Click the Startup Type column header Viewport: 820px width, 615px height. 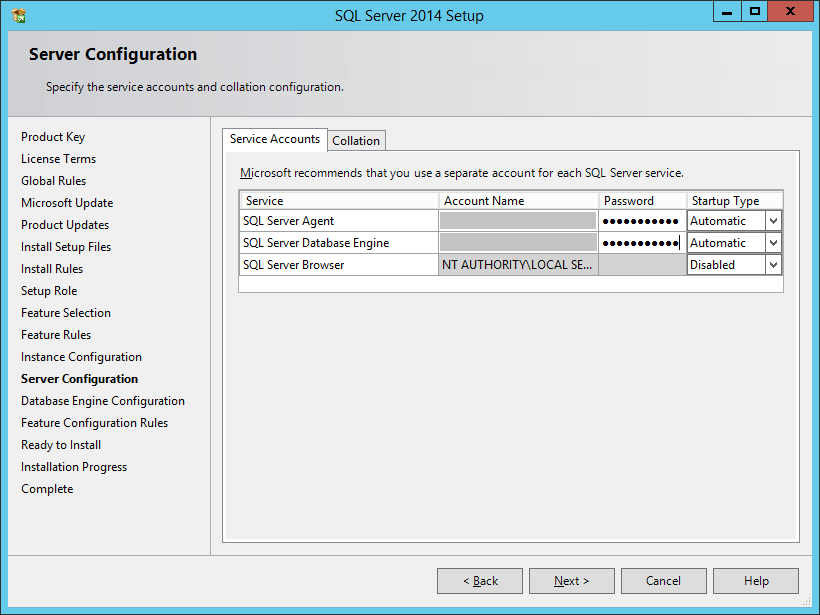[x=734, y=201]
